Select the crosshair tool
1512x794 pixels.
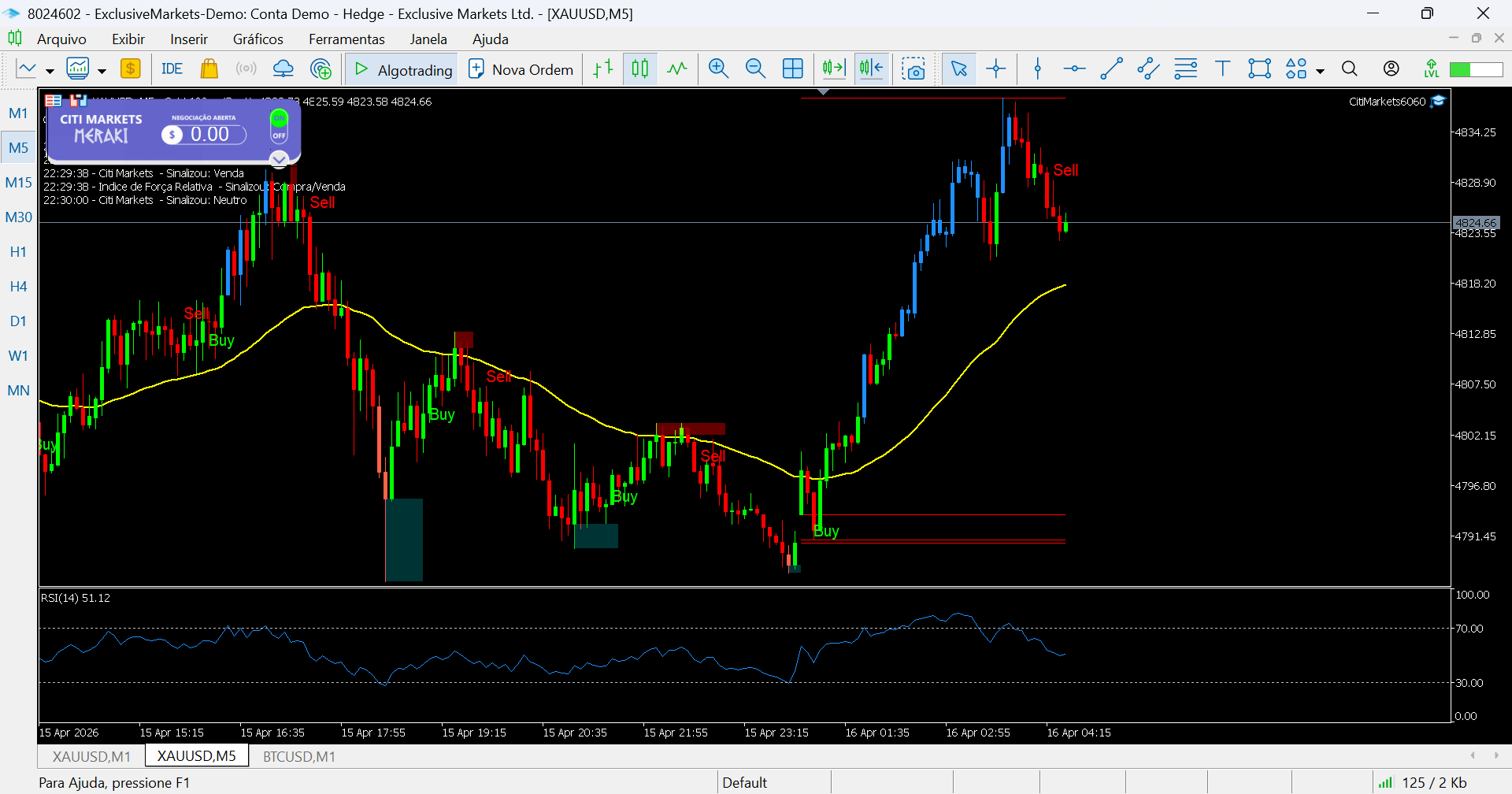pos(996,69)
